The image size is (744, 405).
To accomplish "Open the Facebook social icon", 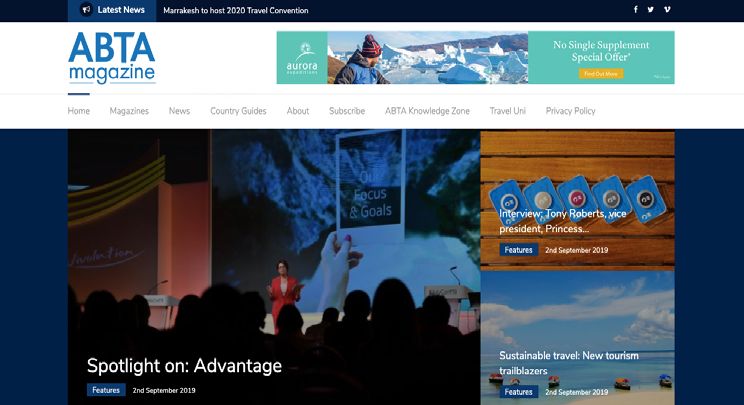I will pyautogui.click(x=635, y=9).
